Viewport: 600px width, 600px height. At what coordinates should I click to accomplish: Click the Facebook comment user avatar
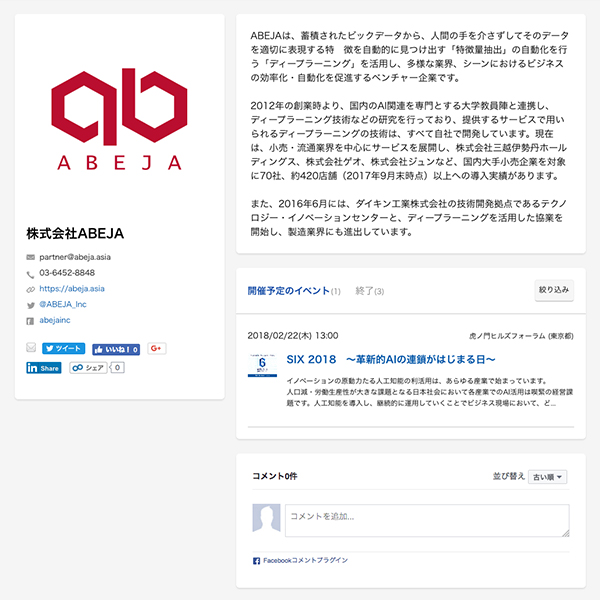tap(266, 520)
